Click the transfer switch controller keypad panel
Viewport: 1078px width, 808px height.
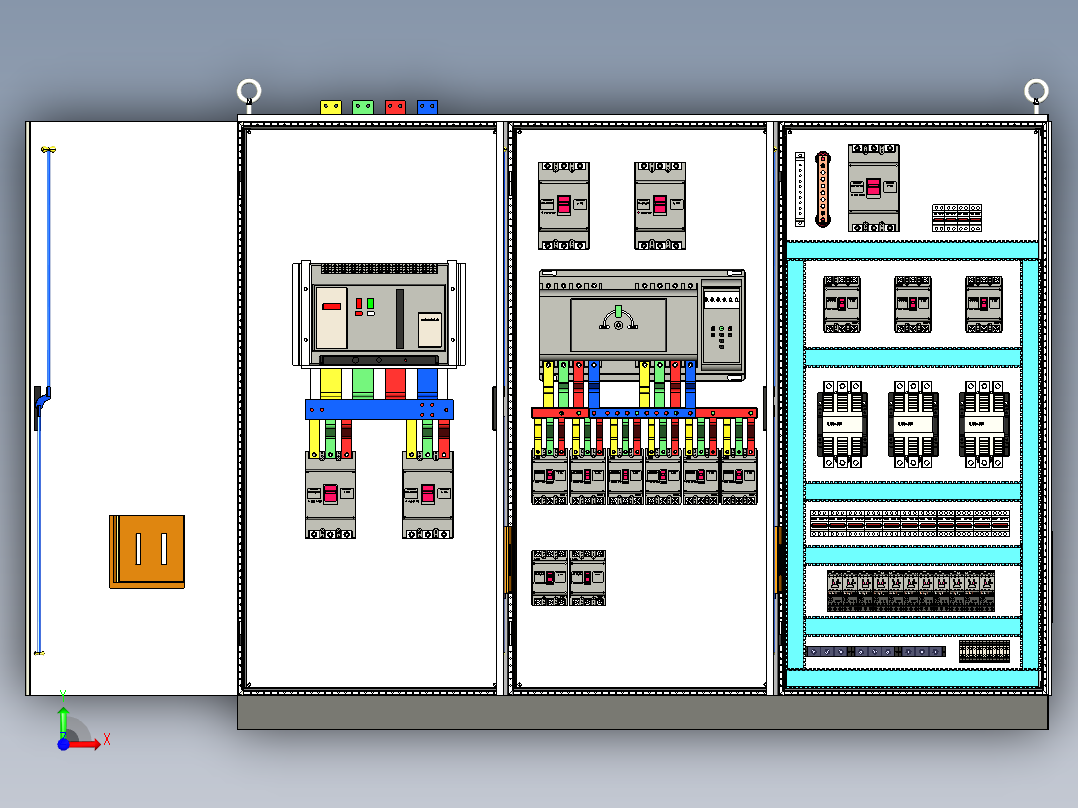(x=721, y=323)
